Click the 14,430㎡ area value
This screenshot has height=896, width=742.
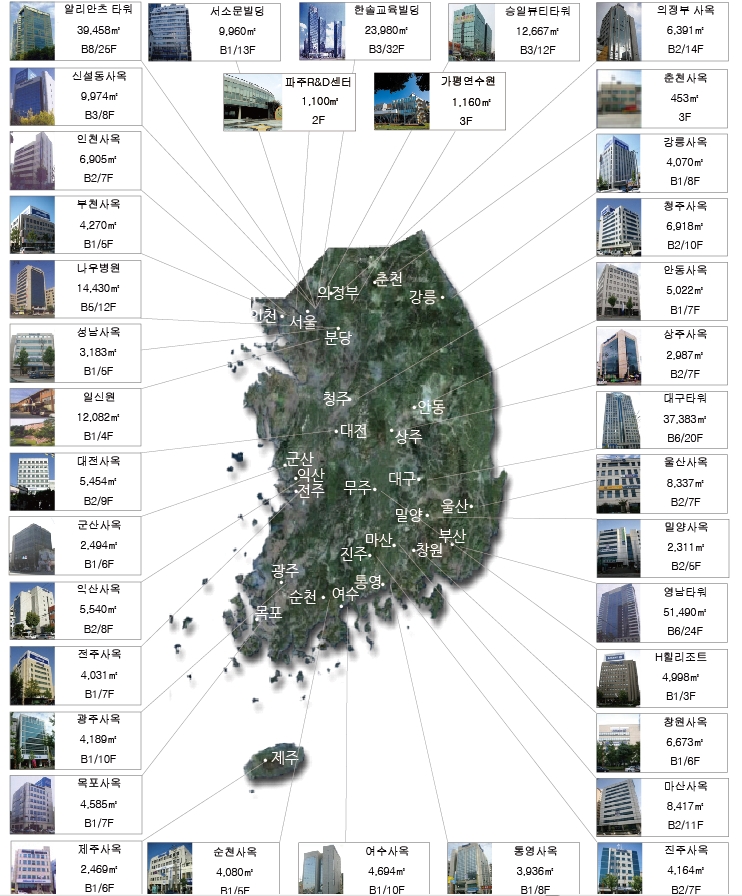(98, 288)
